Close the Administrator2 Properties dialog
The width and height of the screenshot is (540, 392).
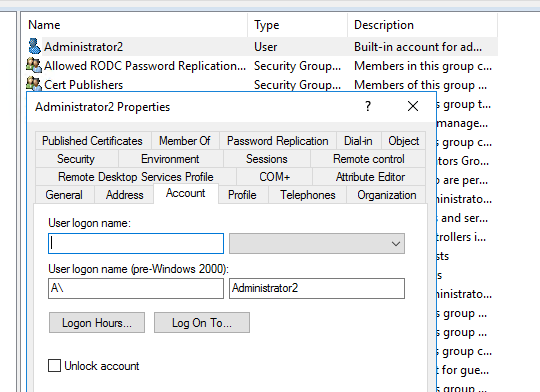point(413,106)
